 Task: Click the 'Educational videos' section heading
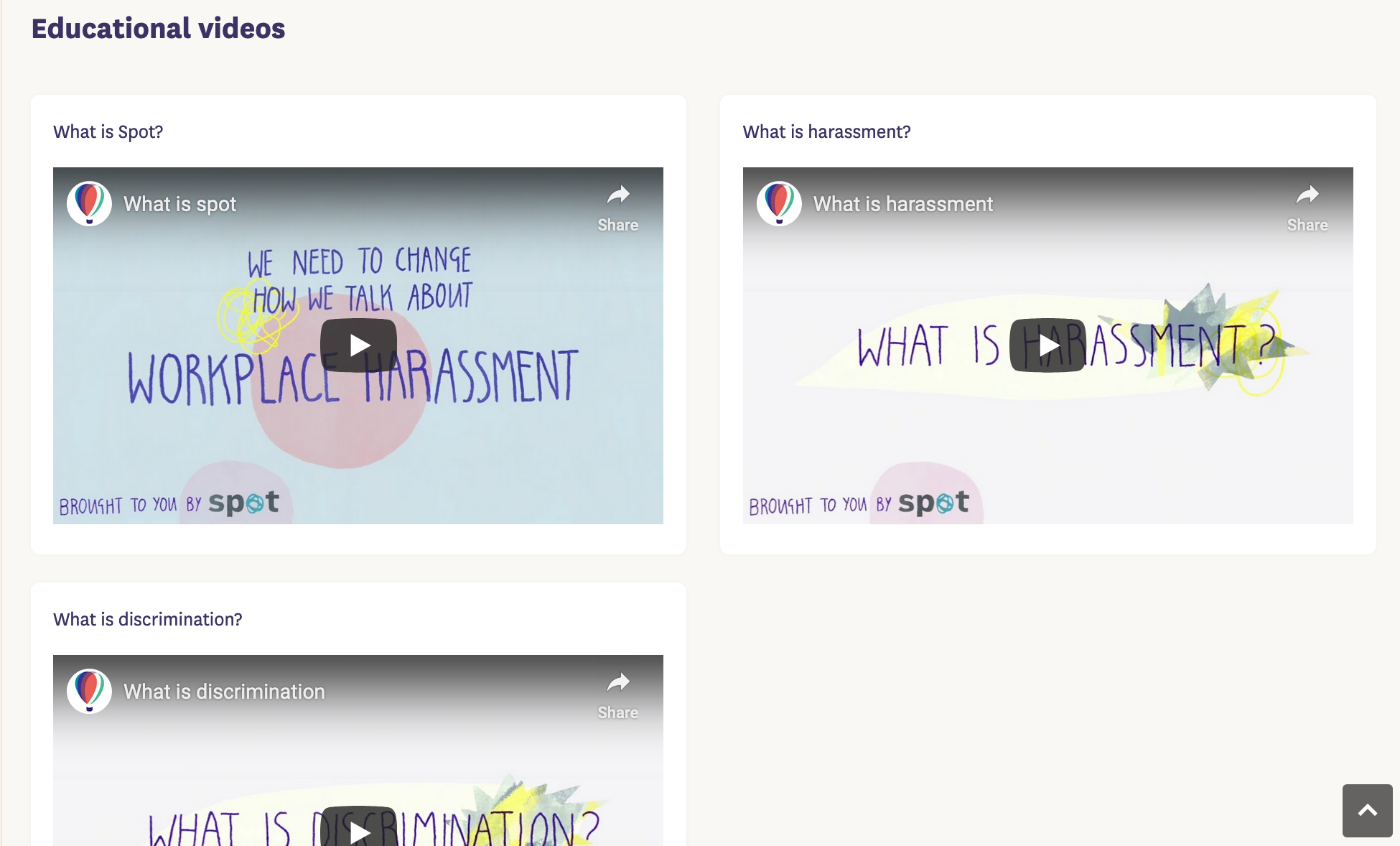coord(158,29)
